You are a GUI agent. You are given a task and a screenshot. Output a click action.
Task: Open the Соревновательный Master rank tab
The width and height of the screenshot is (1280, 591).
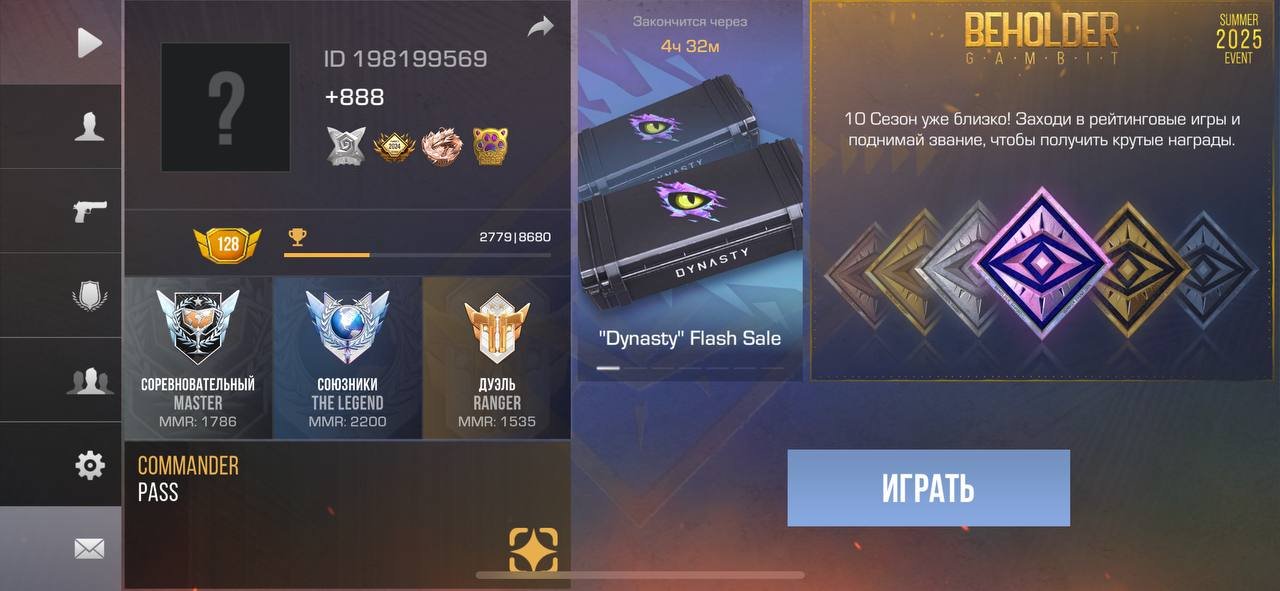198,358
